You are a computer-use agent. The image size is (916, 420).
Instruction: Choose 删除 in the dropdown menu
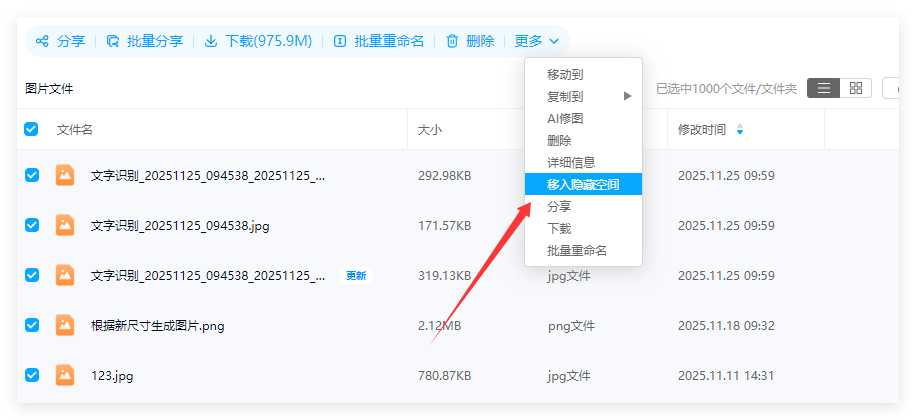(559, 141)
